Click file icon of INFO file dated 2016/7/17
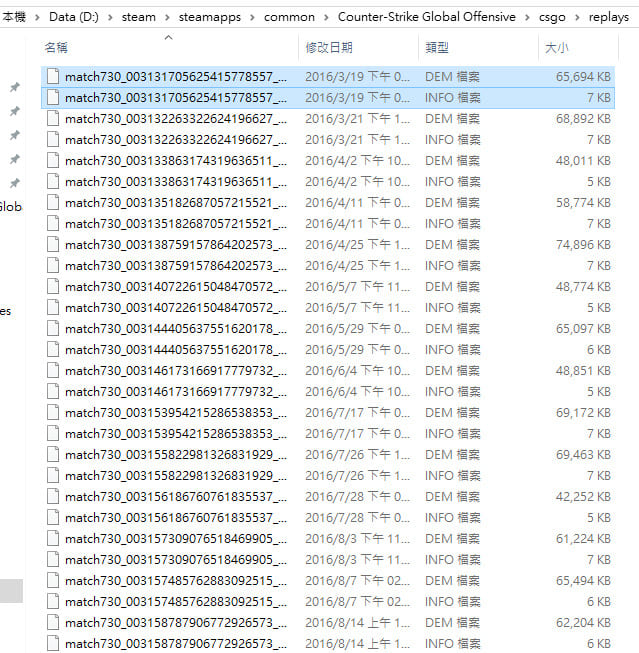This screenshot has height=653, width=639. pos(53,434)
